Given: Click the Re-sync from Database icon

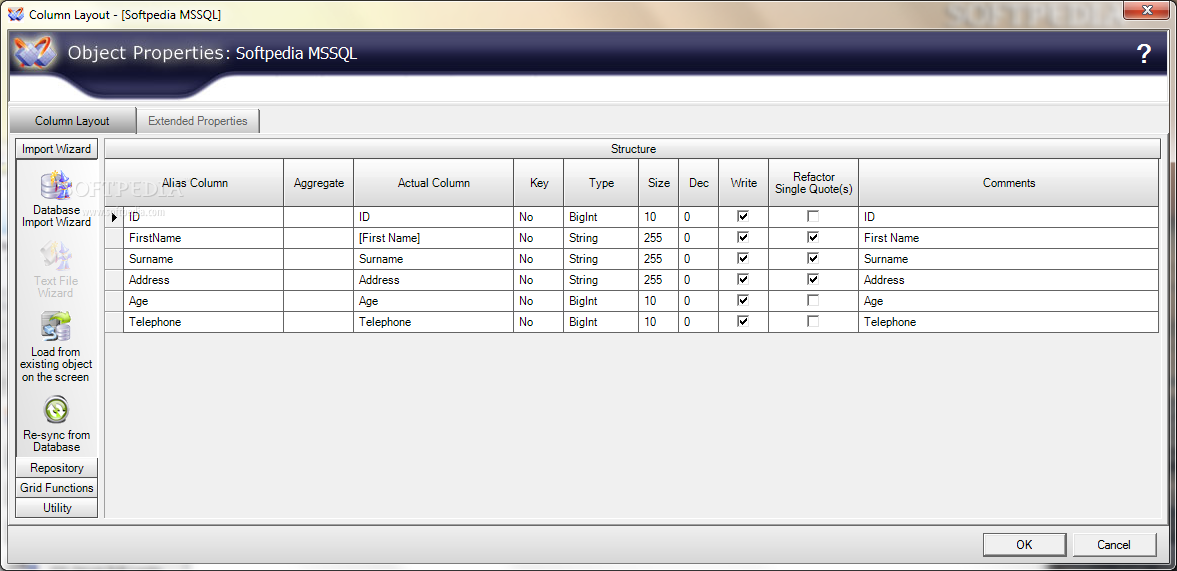Looking at the screenshot, I should click(56, 410).
